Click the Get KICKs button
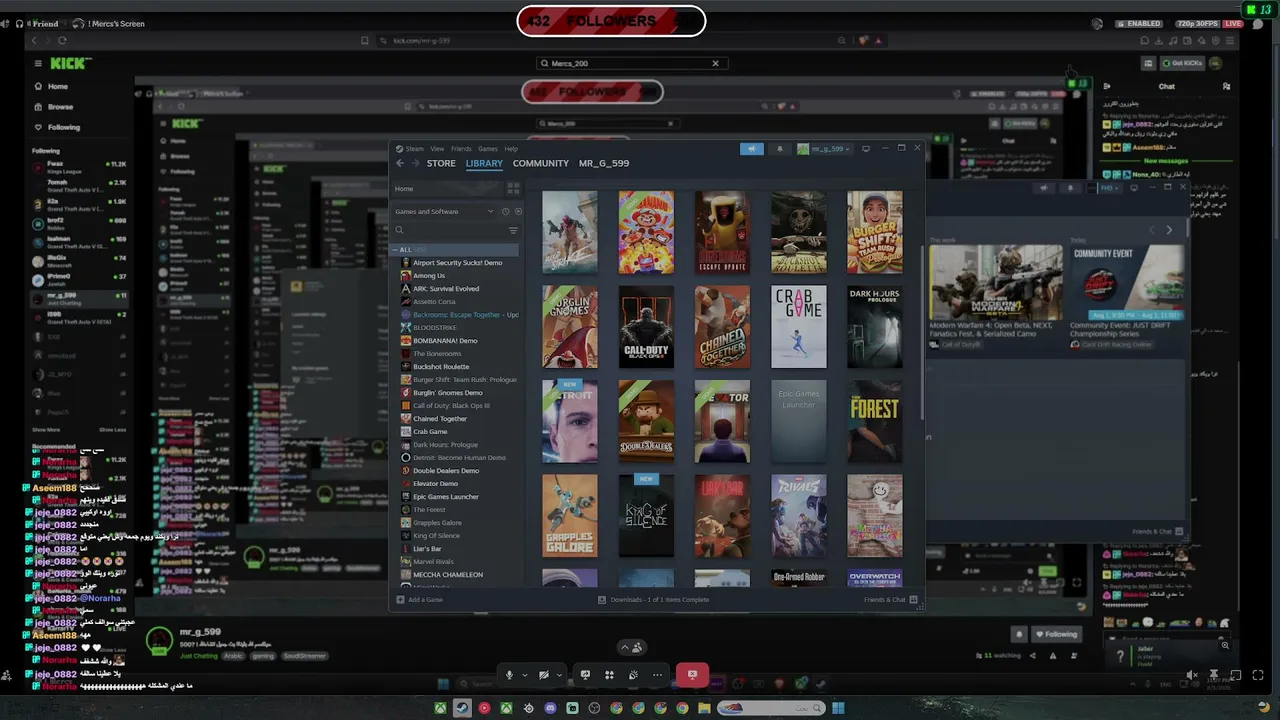Screen dimensions: 1280x720 click(1181, 63)
